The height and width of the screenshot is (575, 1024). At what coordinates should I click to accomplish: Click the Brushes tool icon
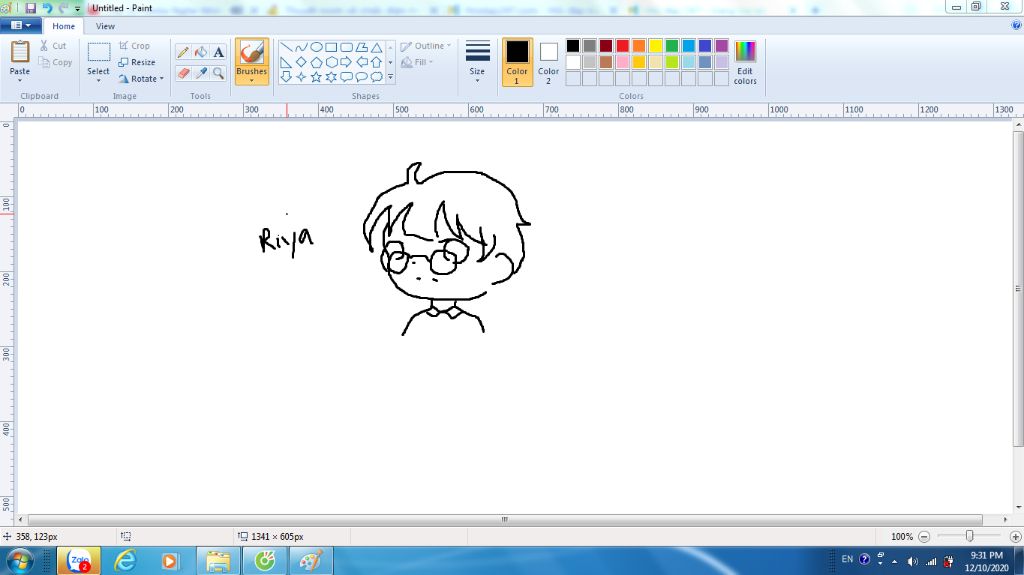click(x=251, y=52)
